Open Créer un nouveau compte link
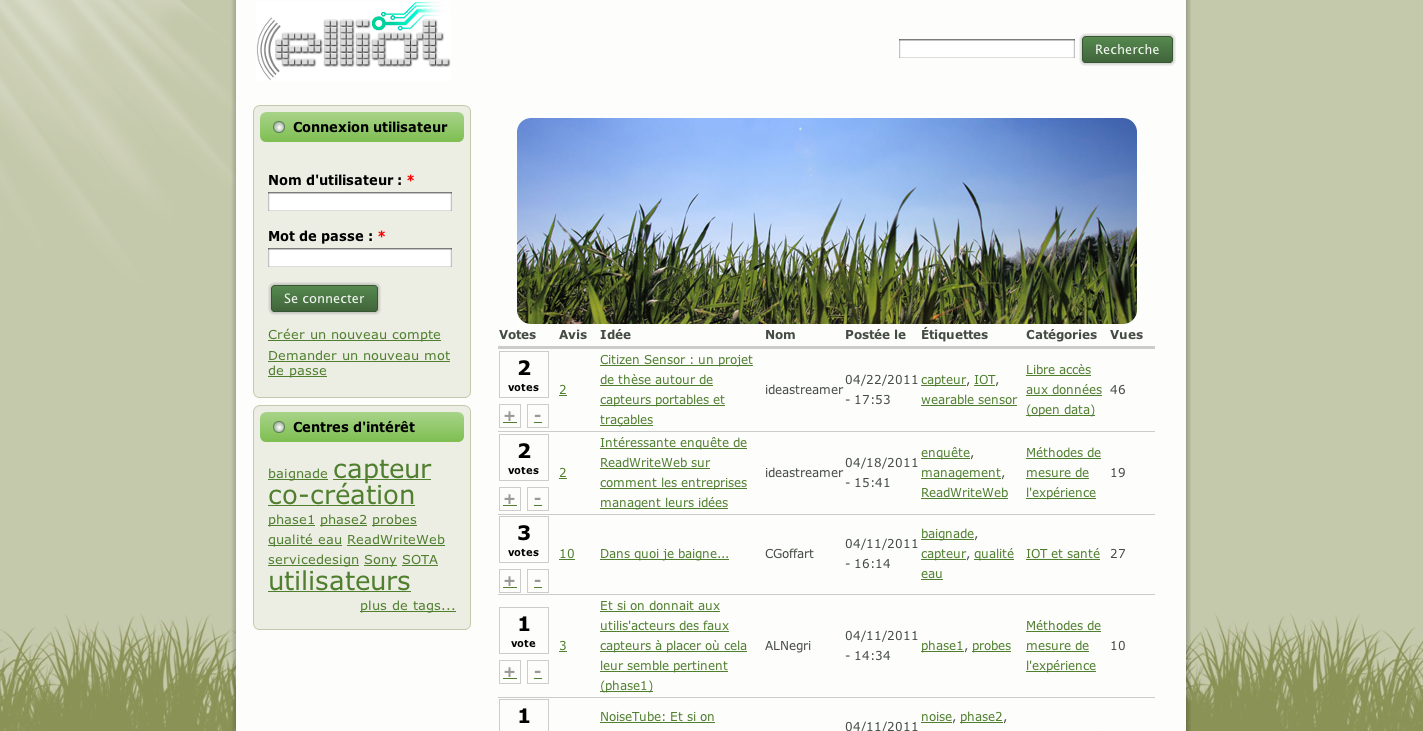This screenshot has height=731, width=1423. click(354, 334)
